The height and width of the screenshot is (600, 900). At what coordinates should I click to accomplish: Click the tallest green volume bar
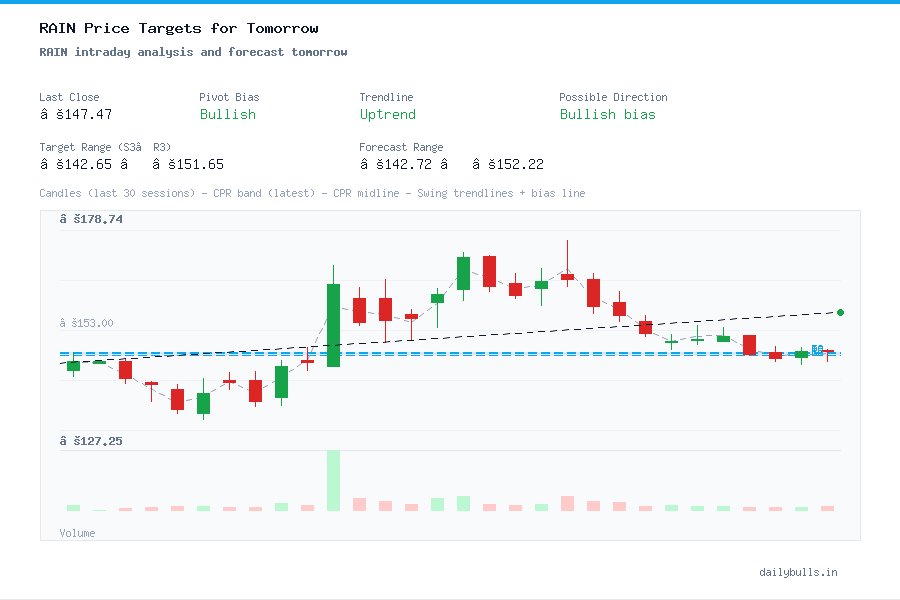pos(333,481)
